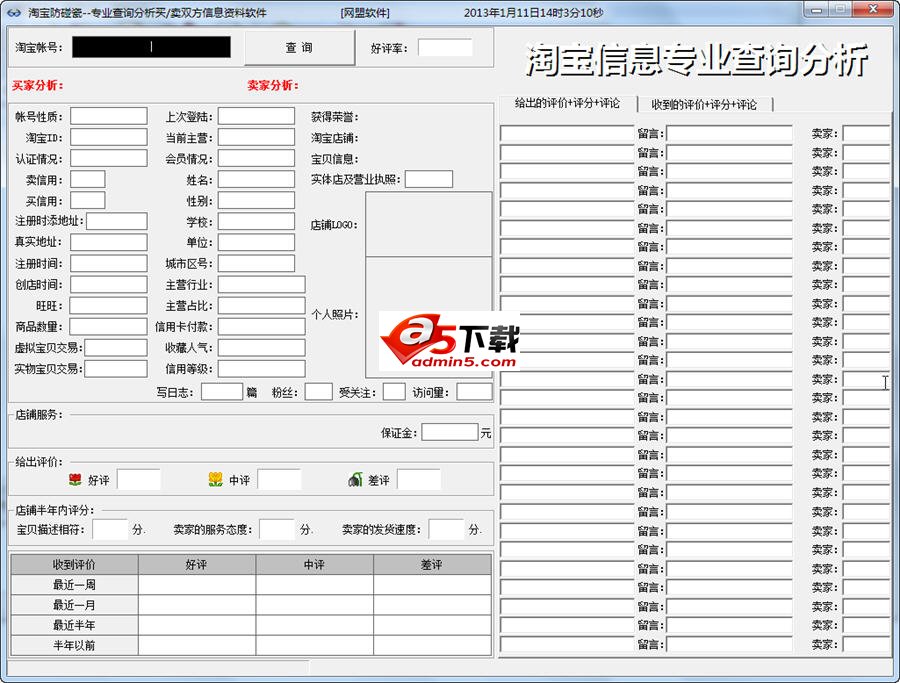Click the 当前主营 field
Image resolution: width=900 pixels, height=683 pixels.
click(257, 137)
